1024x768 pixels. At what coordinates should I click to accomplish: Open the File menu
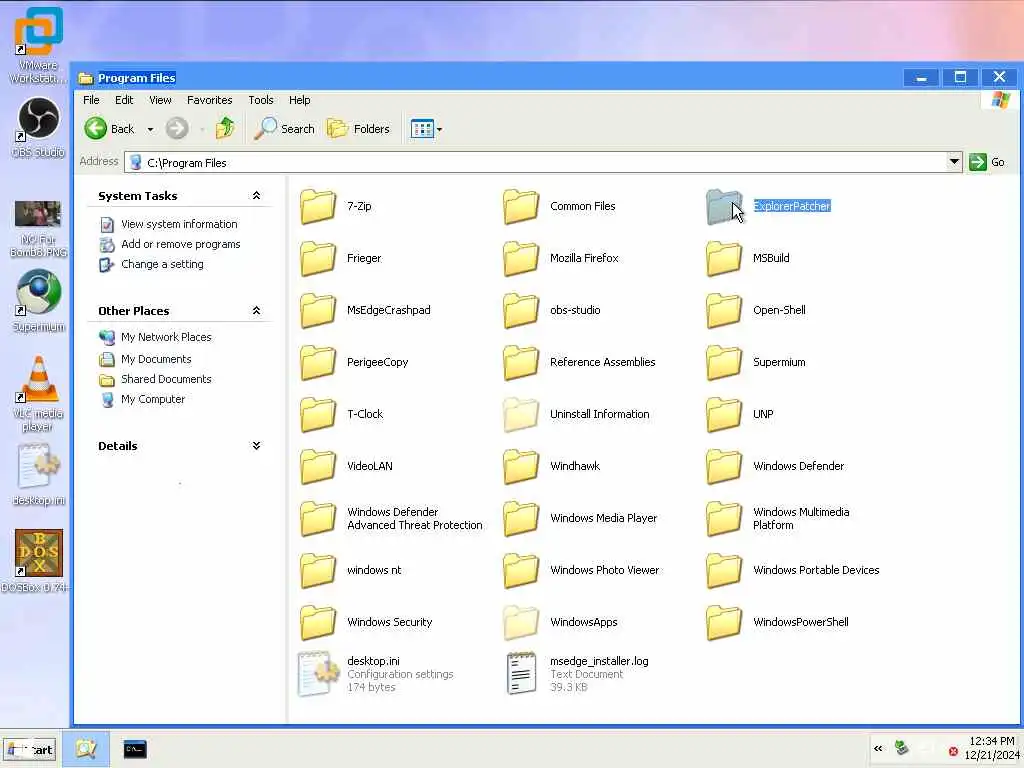click(x=91, y=100)
